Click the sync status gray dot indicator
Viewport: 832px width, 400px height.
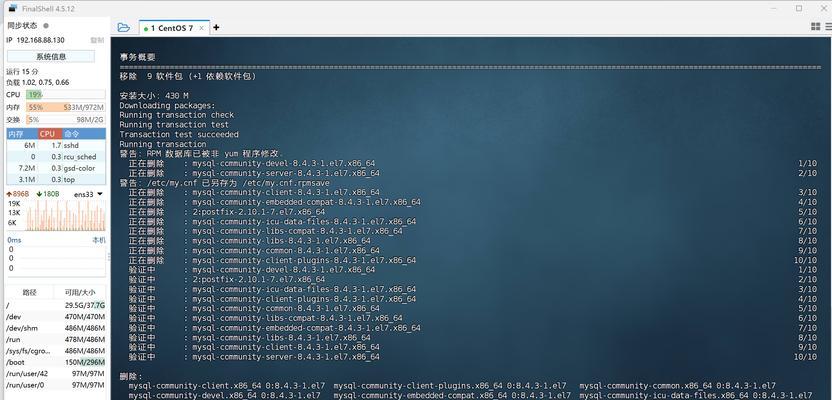pos(46,25)
